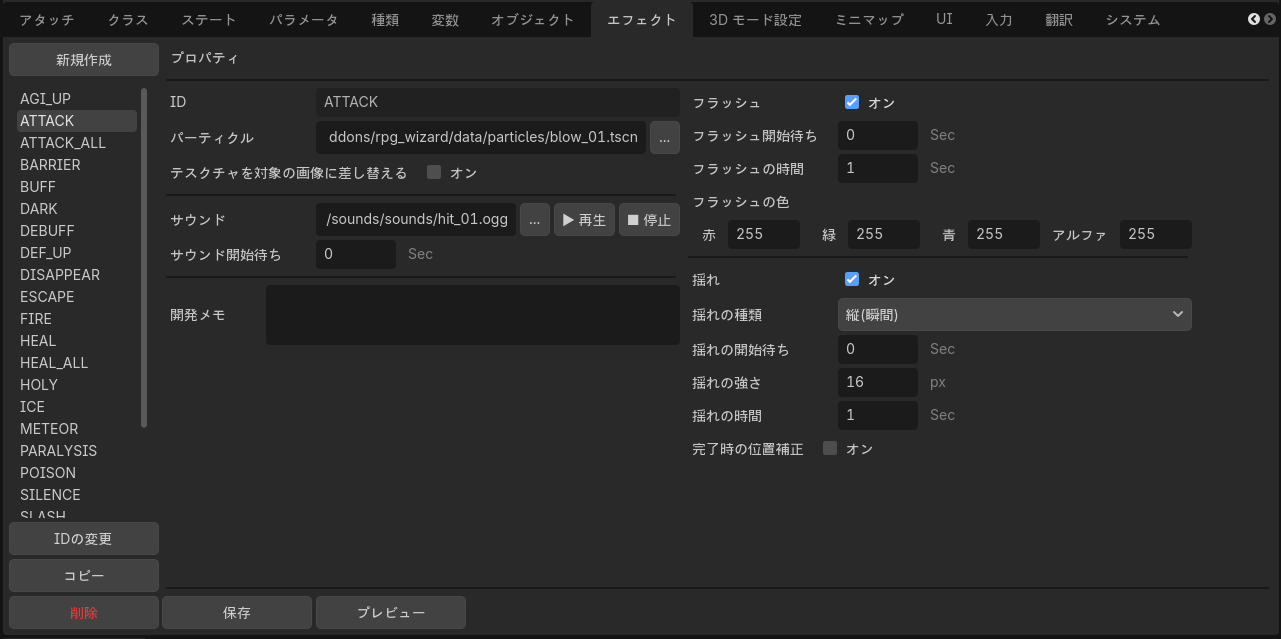Toggle the フラッシュ checkbox

pyautogui.click(x=852, y=102)
